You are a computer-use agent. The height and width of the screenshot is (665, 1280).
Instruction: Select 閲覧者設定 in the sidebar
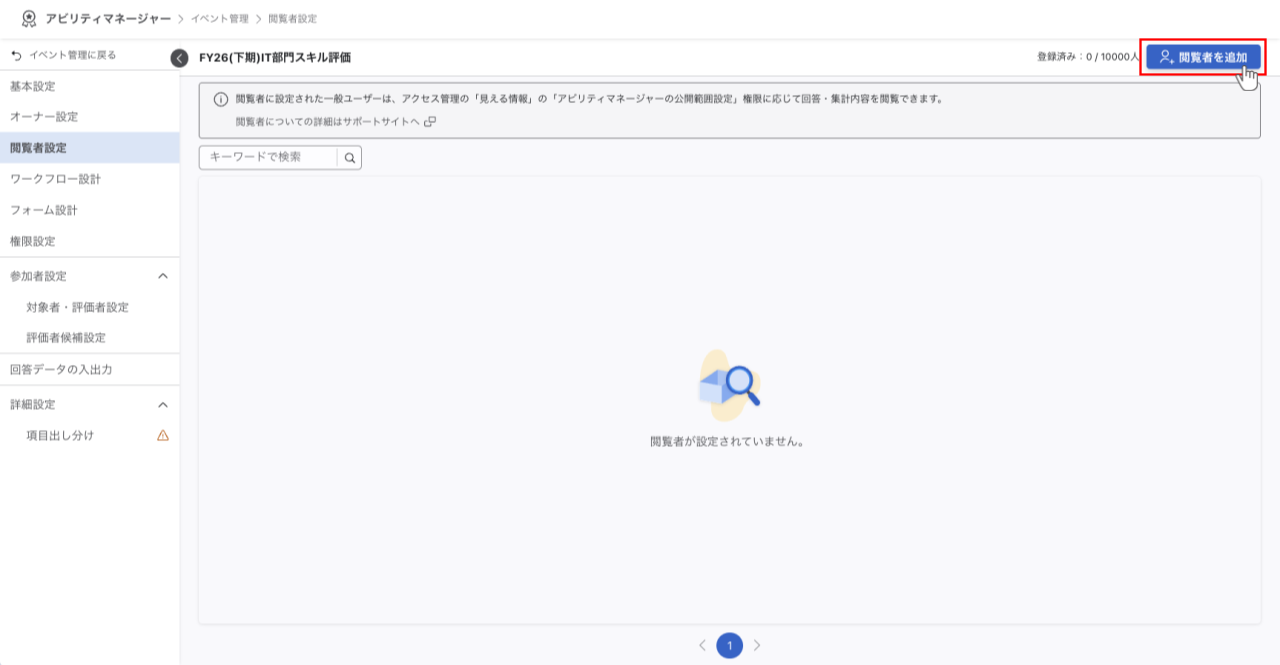click(90, 148)
